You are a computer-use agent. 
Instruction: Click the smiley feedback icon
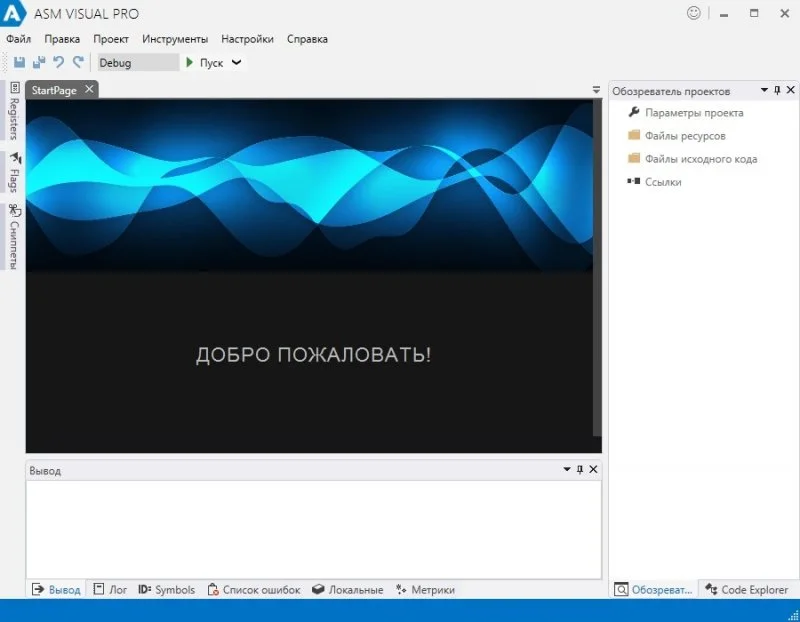click(x=693, y=13)
